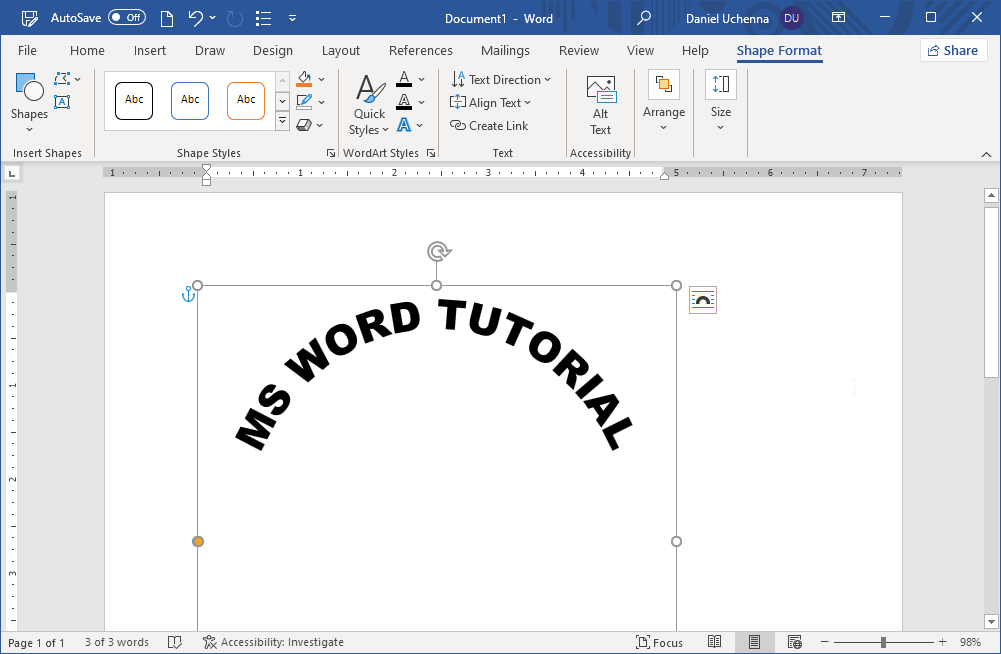
Task: Click the Edit Shape icon
Action: pos(64,80)
